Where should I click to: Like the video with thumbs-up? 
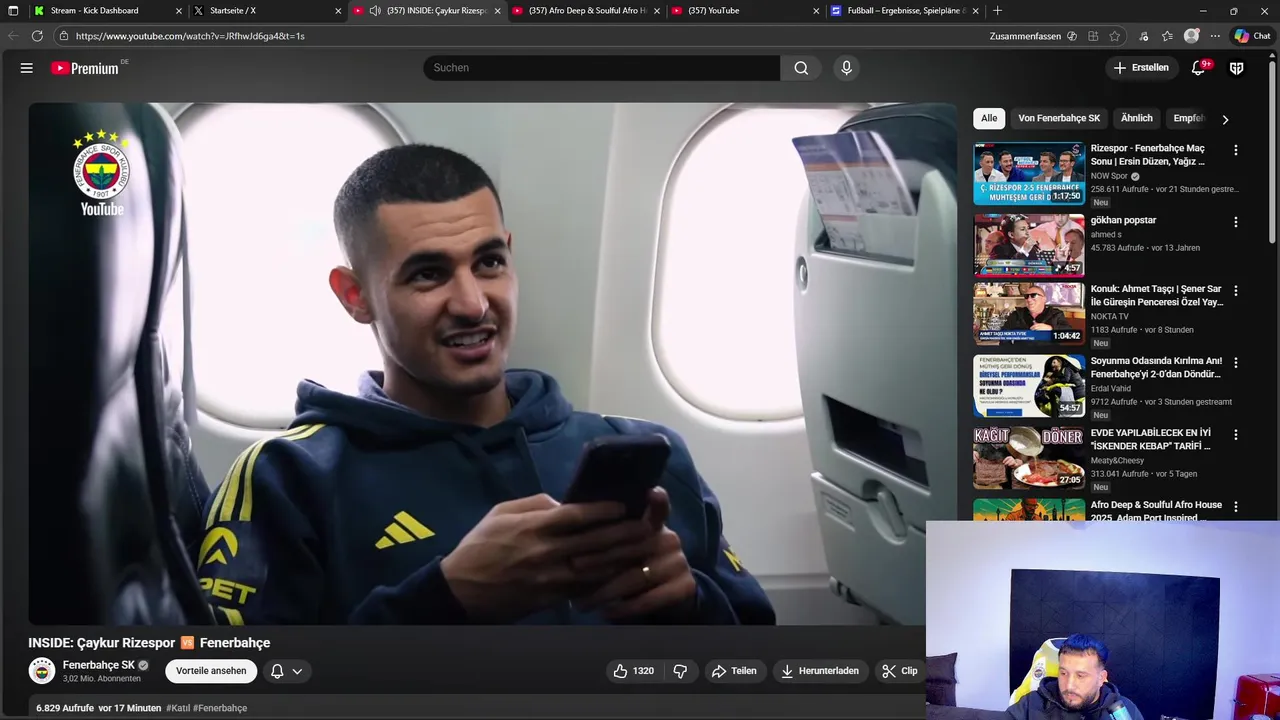633,671
